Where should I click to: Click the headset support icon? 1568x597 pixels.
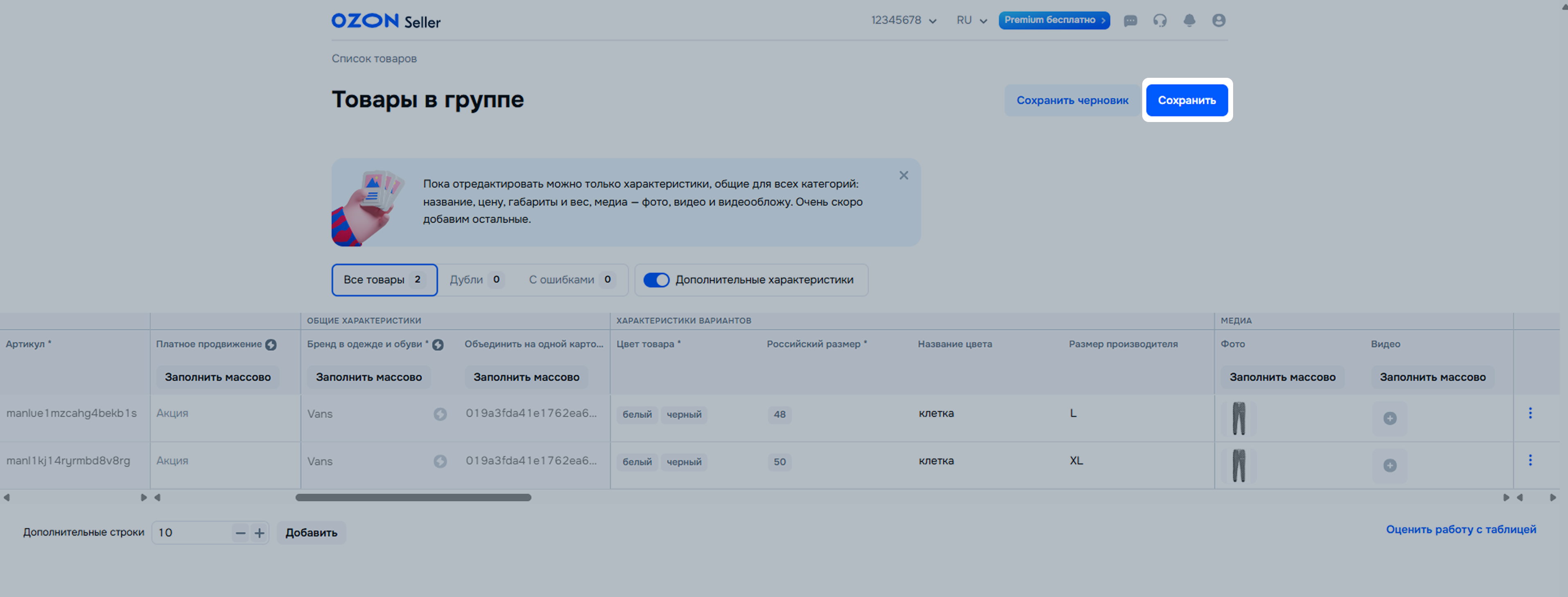pos(1159,21)
